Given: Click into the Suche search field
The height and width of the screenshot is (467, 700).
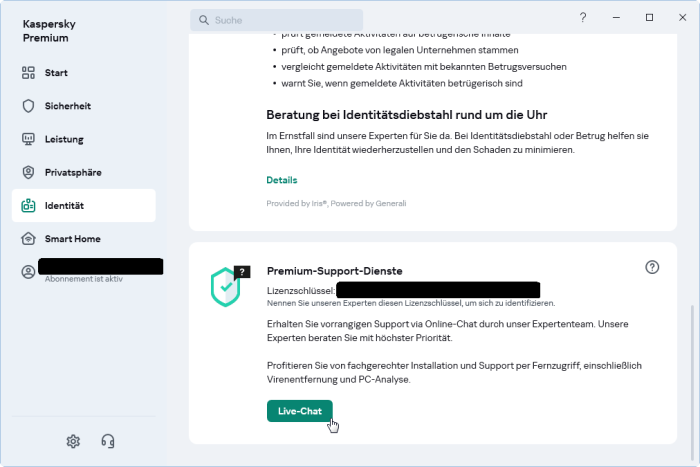Looking at the screenshot, I should tap(276, 20).
